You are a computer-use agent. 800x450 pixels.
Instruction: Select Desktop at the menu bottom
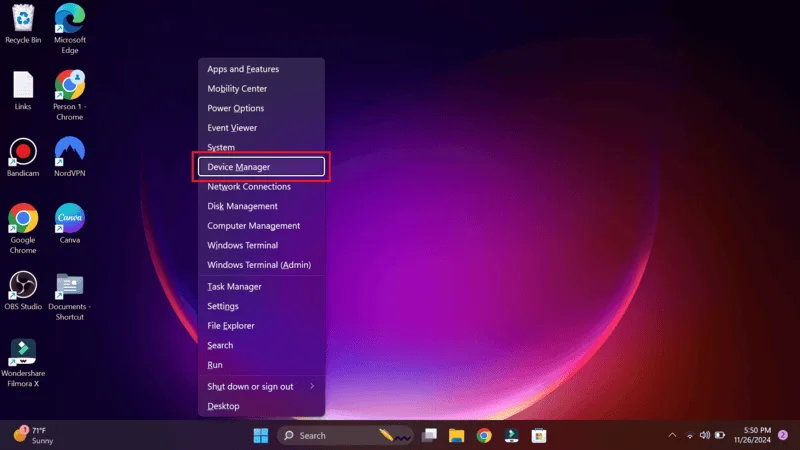click(x=261, y=406)
